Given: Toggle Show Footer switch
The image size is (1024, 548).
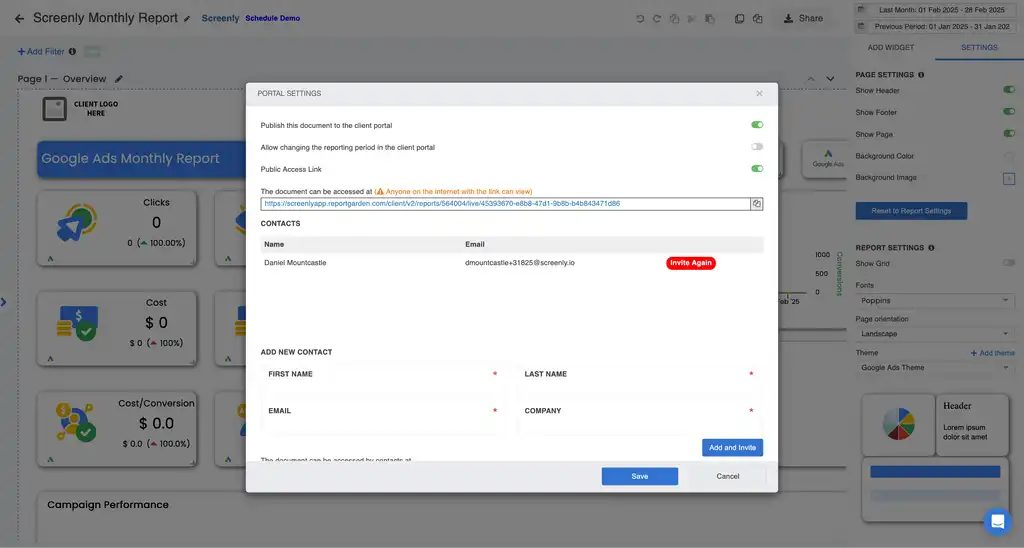Looking at the screenshot, I should coord(1009,112).
